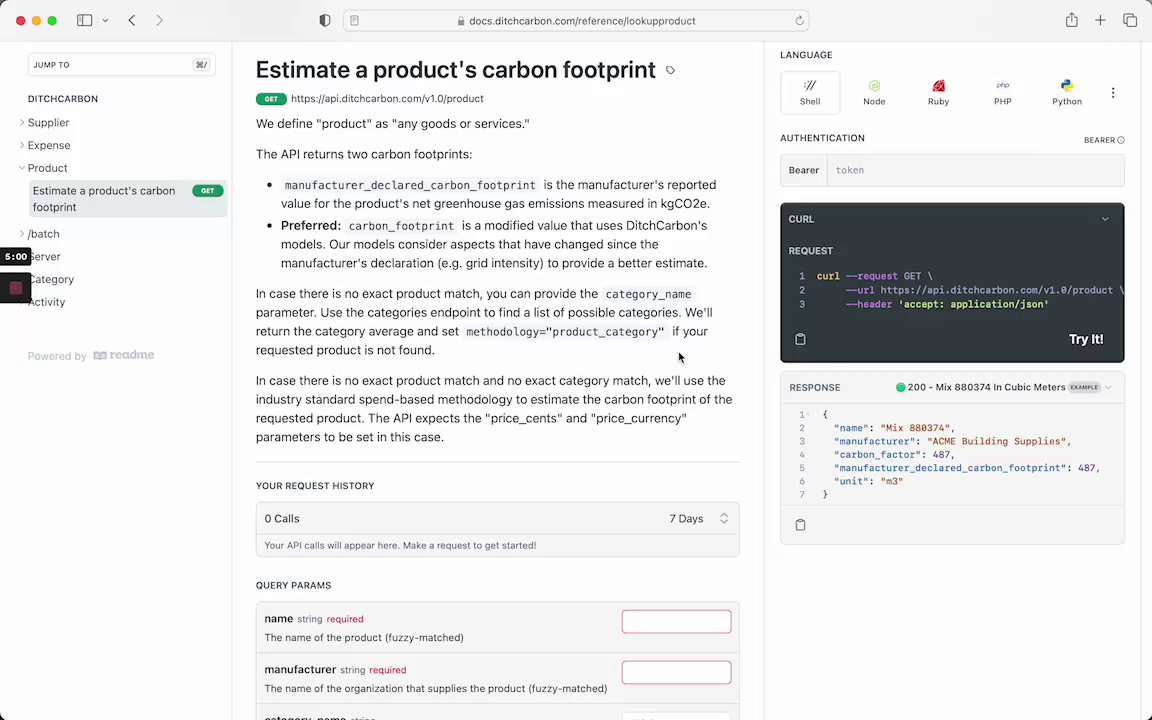This screenshot has width=1152, height=720.
Task: Click the GET method badge under title
Action: pyautogui.click(x=271, y=98)
